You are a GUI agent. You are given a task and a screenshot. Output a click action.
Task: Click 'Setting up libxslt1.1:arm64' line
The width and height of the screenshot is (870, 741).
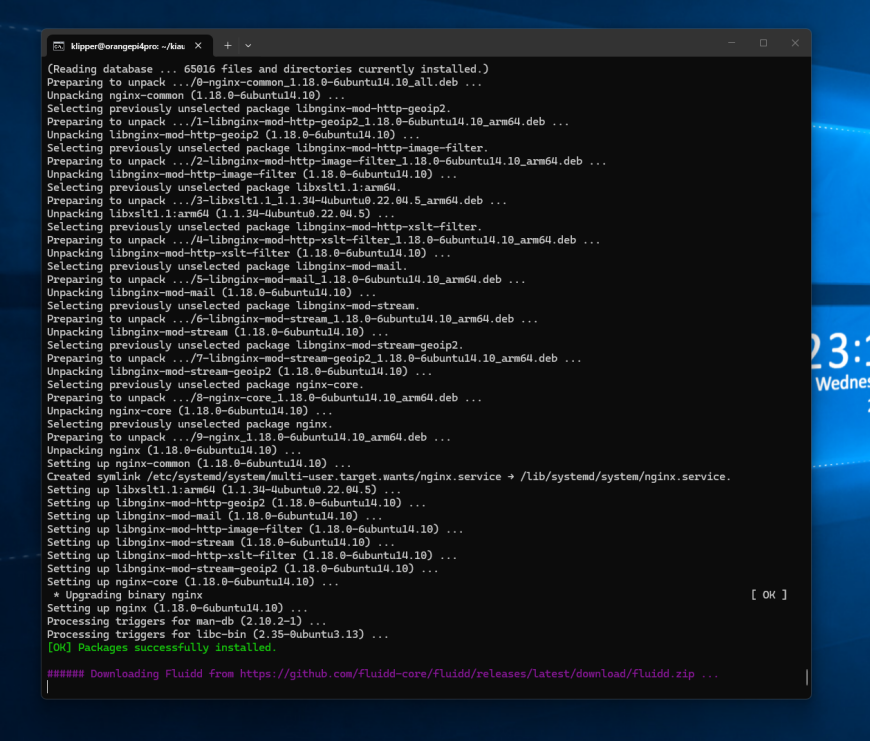(224, 490)
